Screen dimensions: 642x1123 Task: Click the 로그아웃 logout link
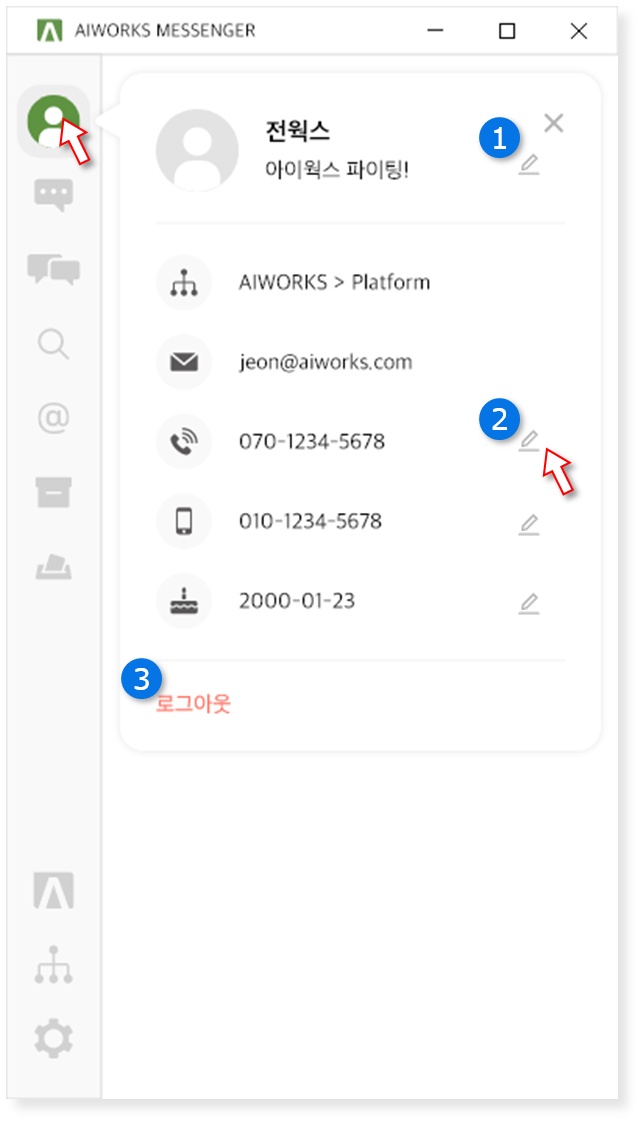[x=193, y=704]
